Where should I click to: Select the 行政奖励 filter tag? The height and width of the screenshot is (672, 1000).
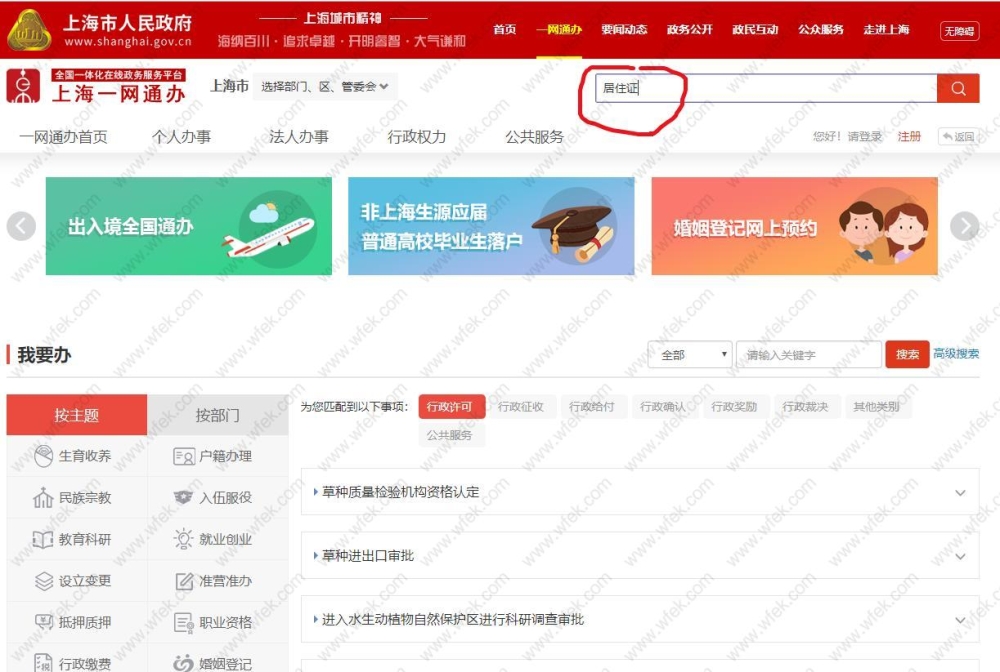733,407
